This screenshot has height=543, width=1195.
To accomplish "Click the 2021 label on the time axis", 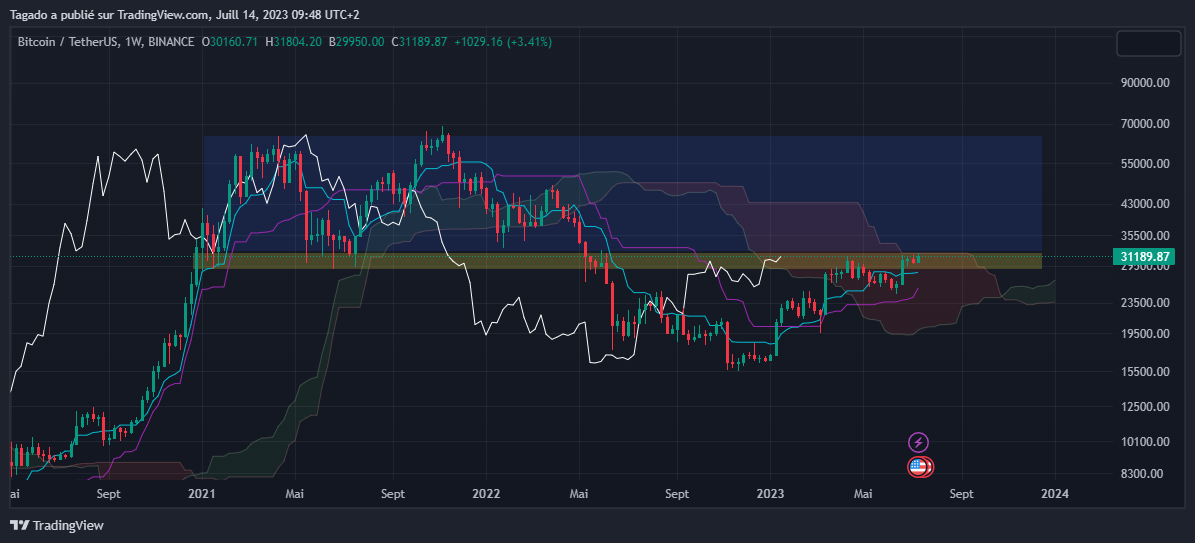I will pyautogui.click(x=201, y=494).
